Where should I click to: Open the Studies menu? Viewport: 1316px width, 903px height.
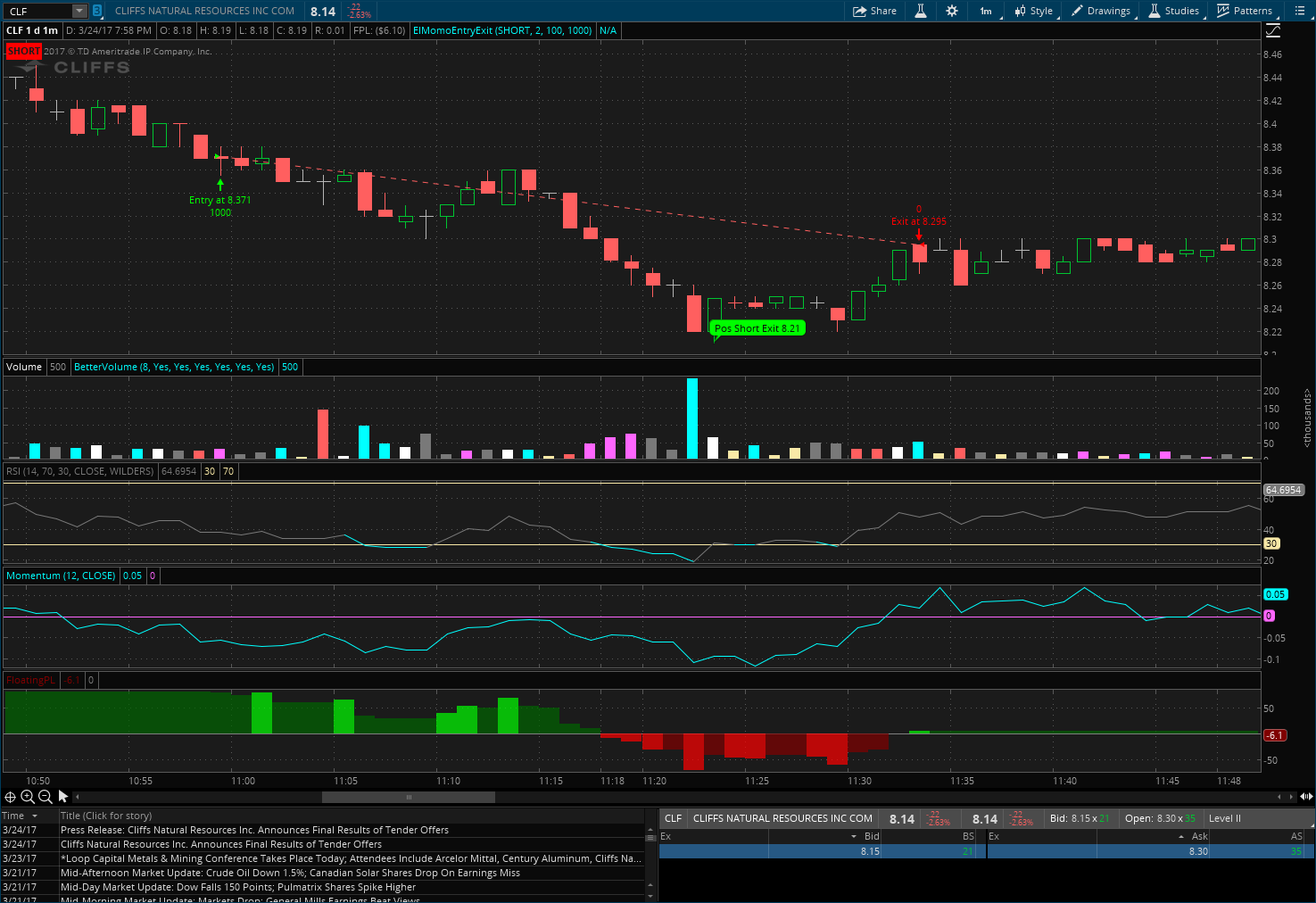1173,11
